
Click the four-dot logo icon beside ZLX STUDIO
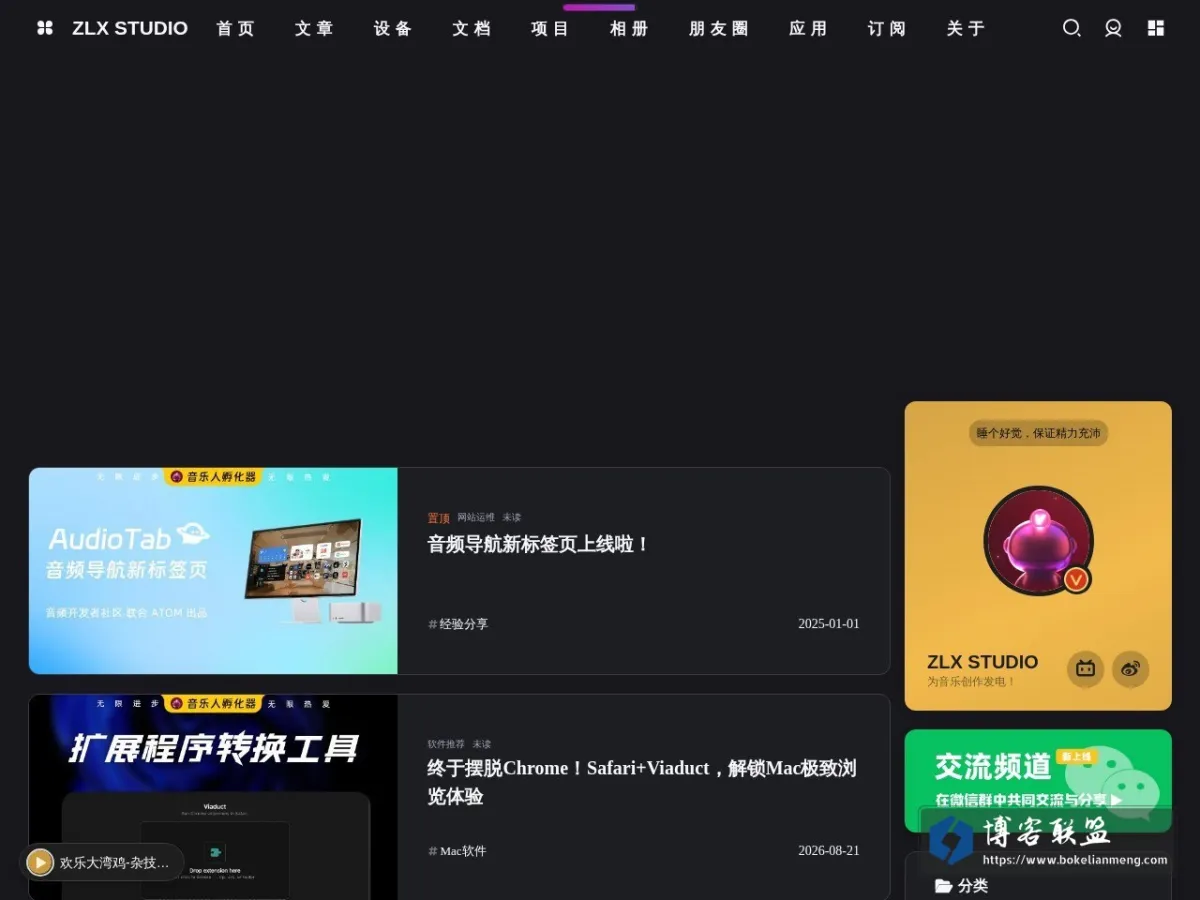click(45, 28)
